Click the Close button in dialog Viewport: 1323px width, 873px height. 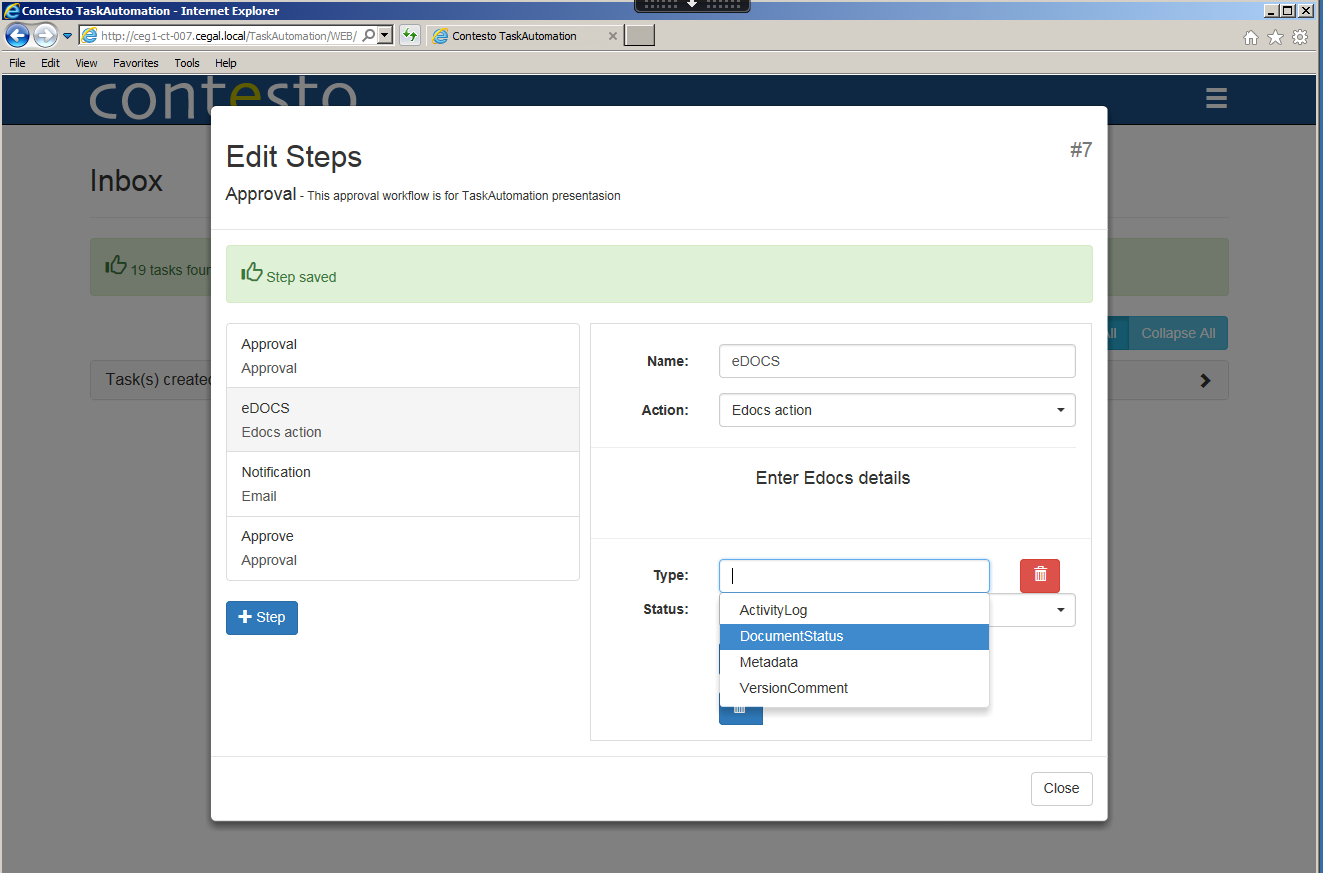click(x=1061, y=788)
